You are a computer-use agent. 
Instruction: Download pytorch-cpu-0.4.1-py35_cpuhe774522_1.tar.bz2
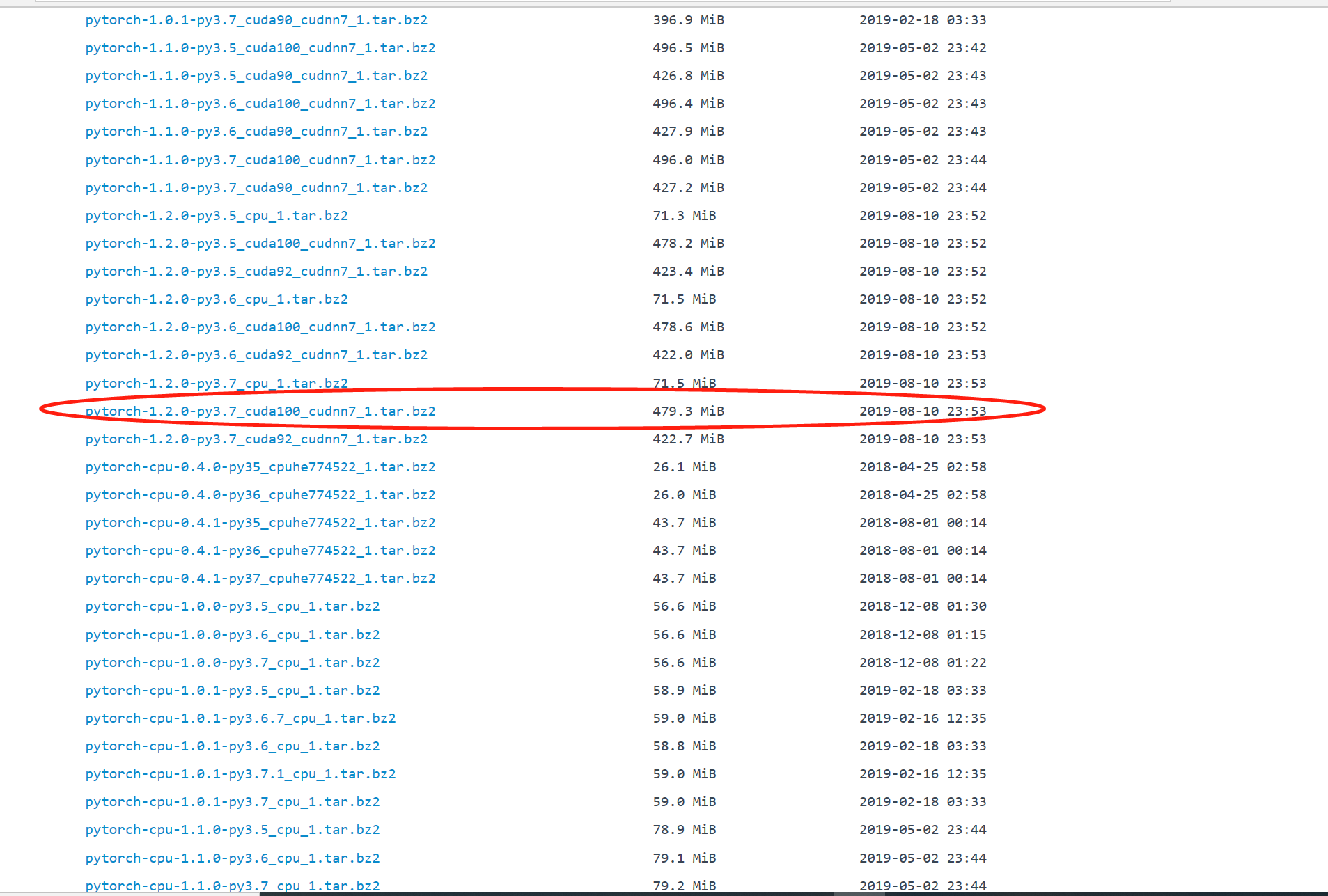point(260,523)
